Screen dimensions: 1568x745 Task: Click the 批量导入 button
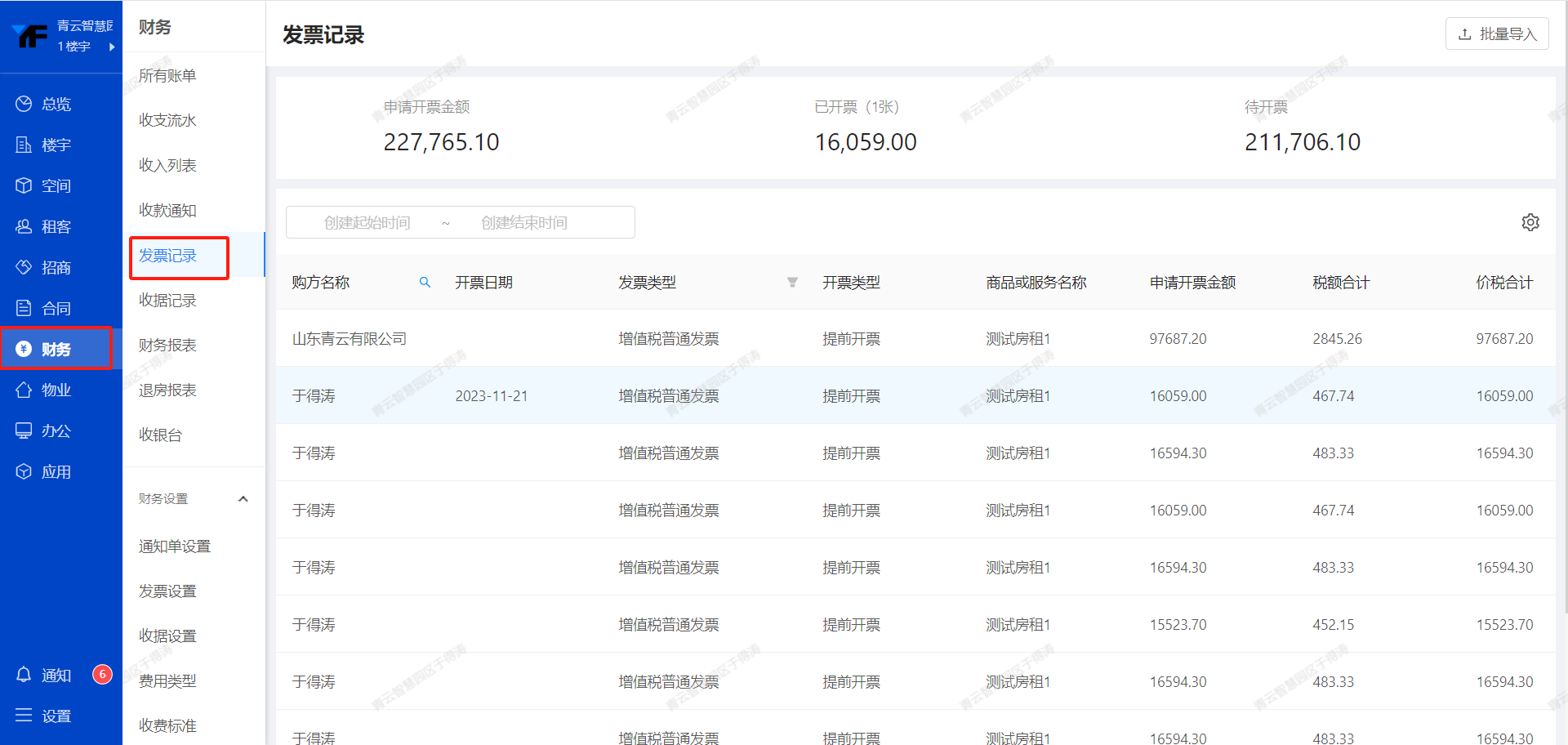(1496, 34)
